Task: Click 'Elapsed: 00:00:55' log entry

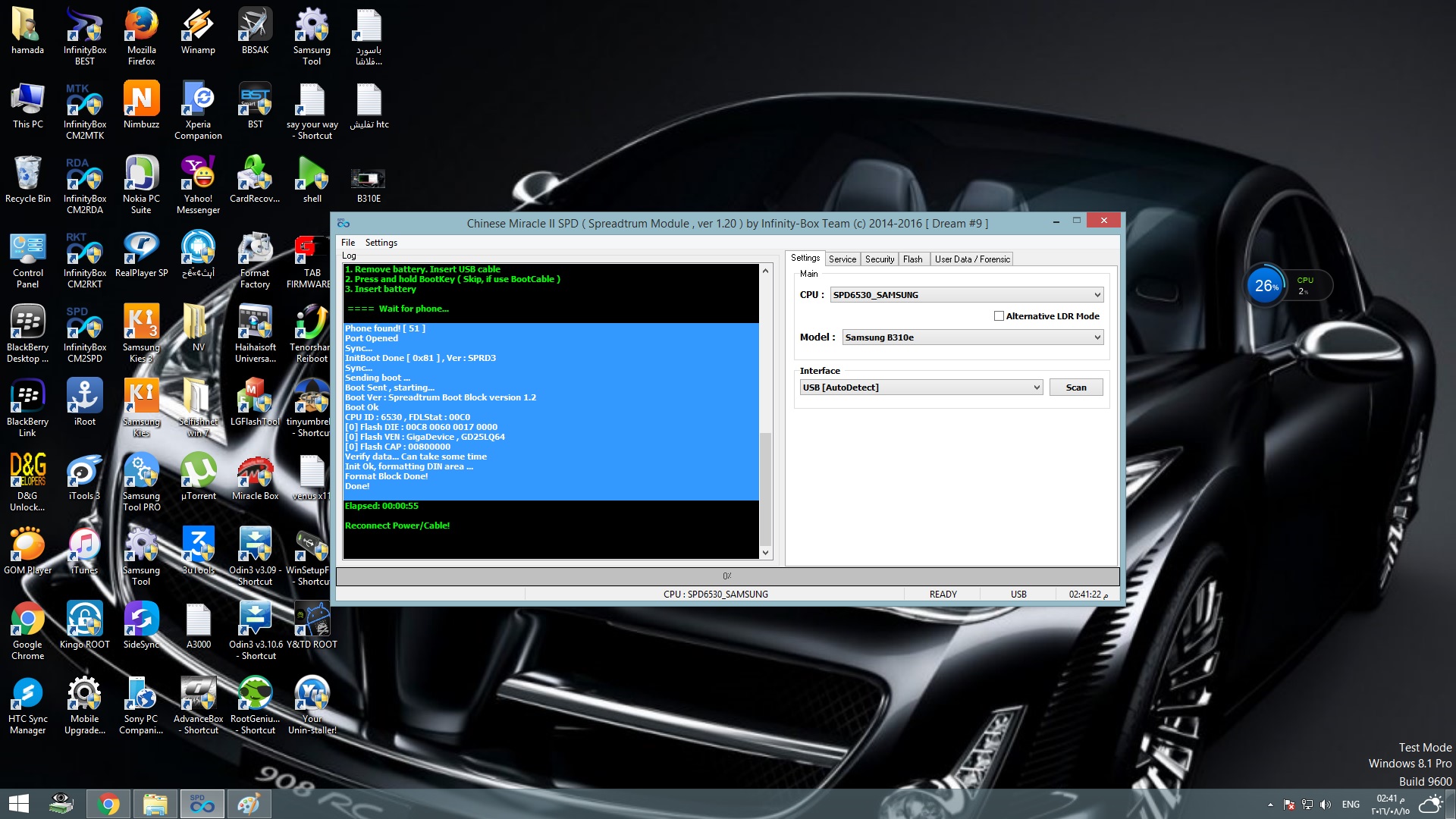Action: (x=381, y=506)
